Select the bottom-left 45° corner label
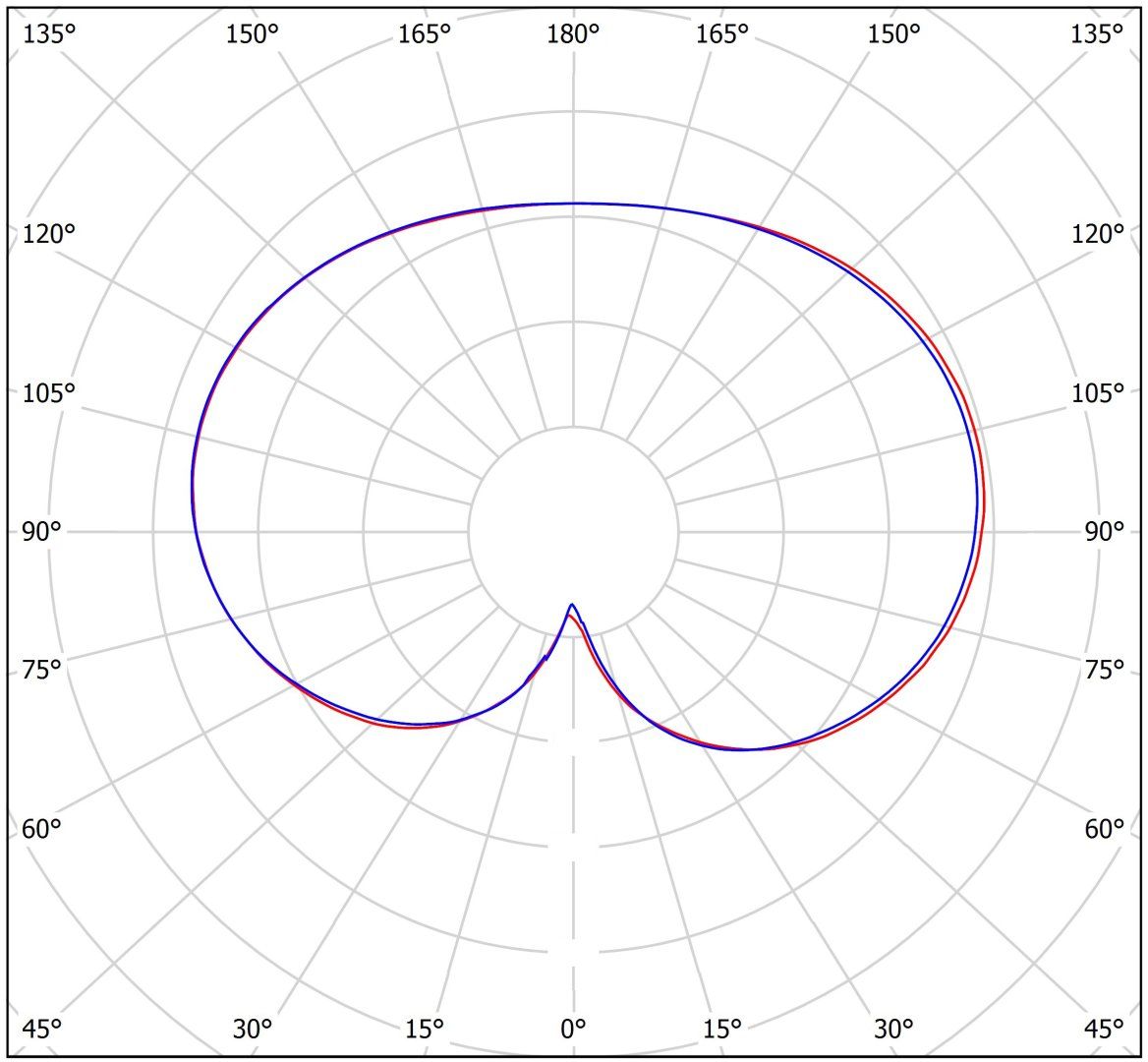The image size is (1148, 1062). tap(41, 1029)
